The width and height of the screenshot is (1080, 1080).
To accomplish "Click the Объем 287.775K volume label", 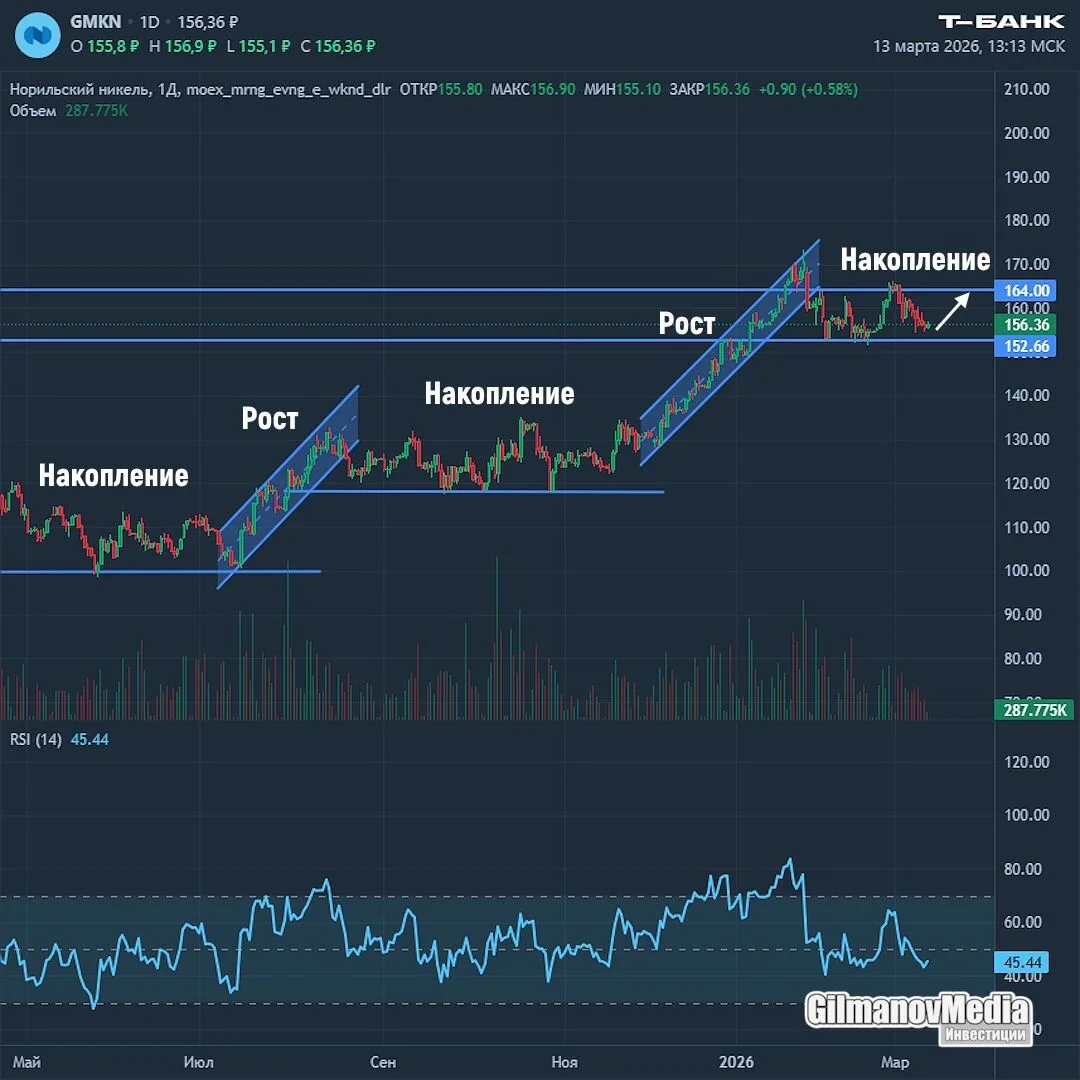I will tap(69, 111).
